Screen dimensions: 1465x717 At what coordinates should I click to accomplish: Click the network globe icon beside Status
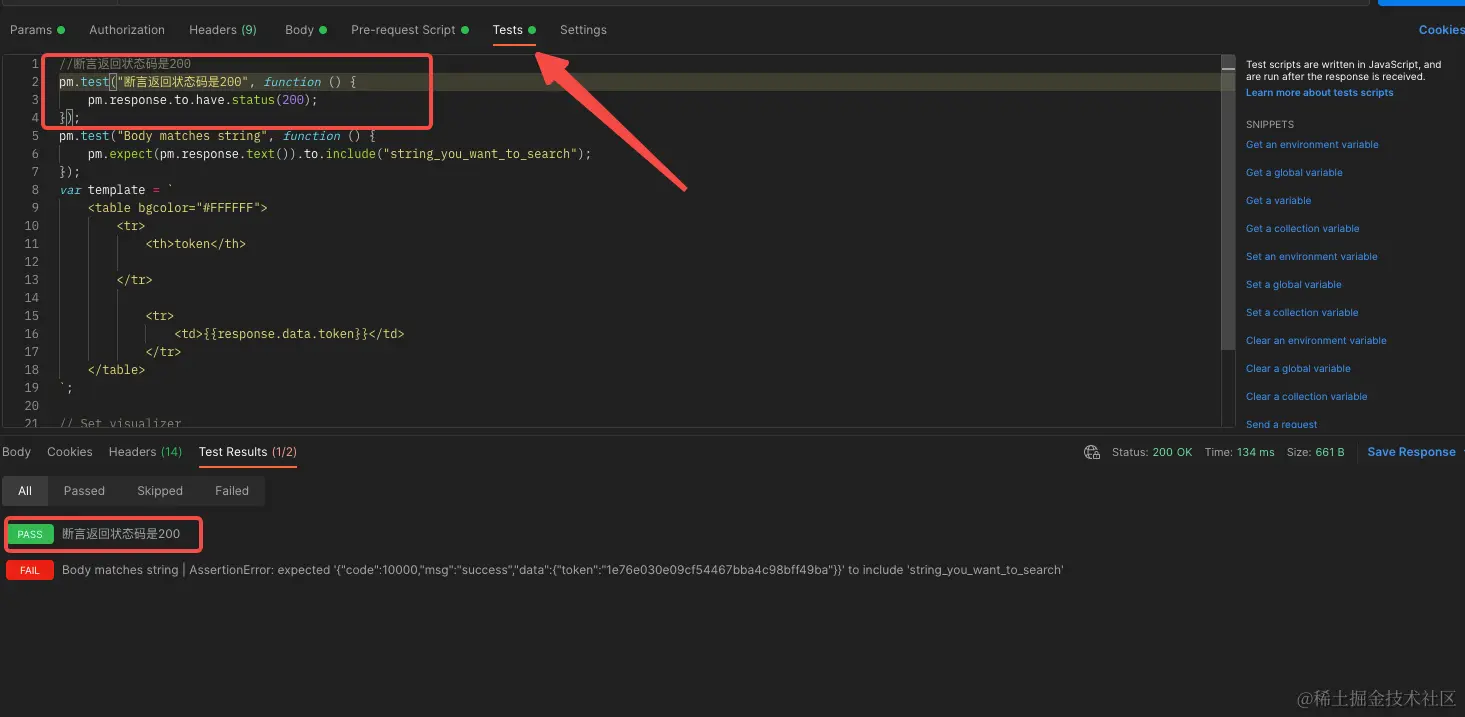click(x=1092, y=452)
